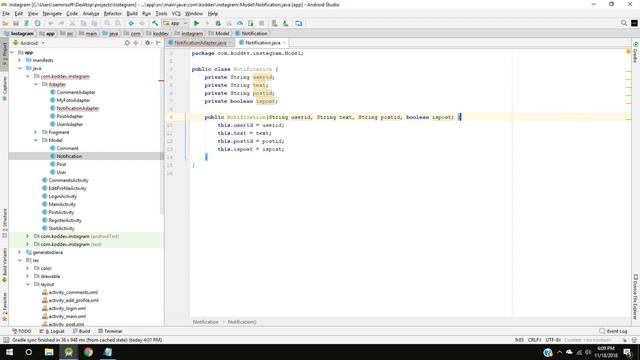Select MainActivity in project tree

pyautogui.click(x=62, y=204)
